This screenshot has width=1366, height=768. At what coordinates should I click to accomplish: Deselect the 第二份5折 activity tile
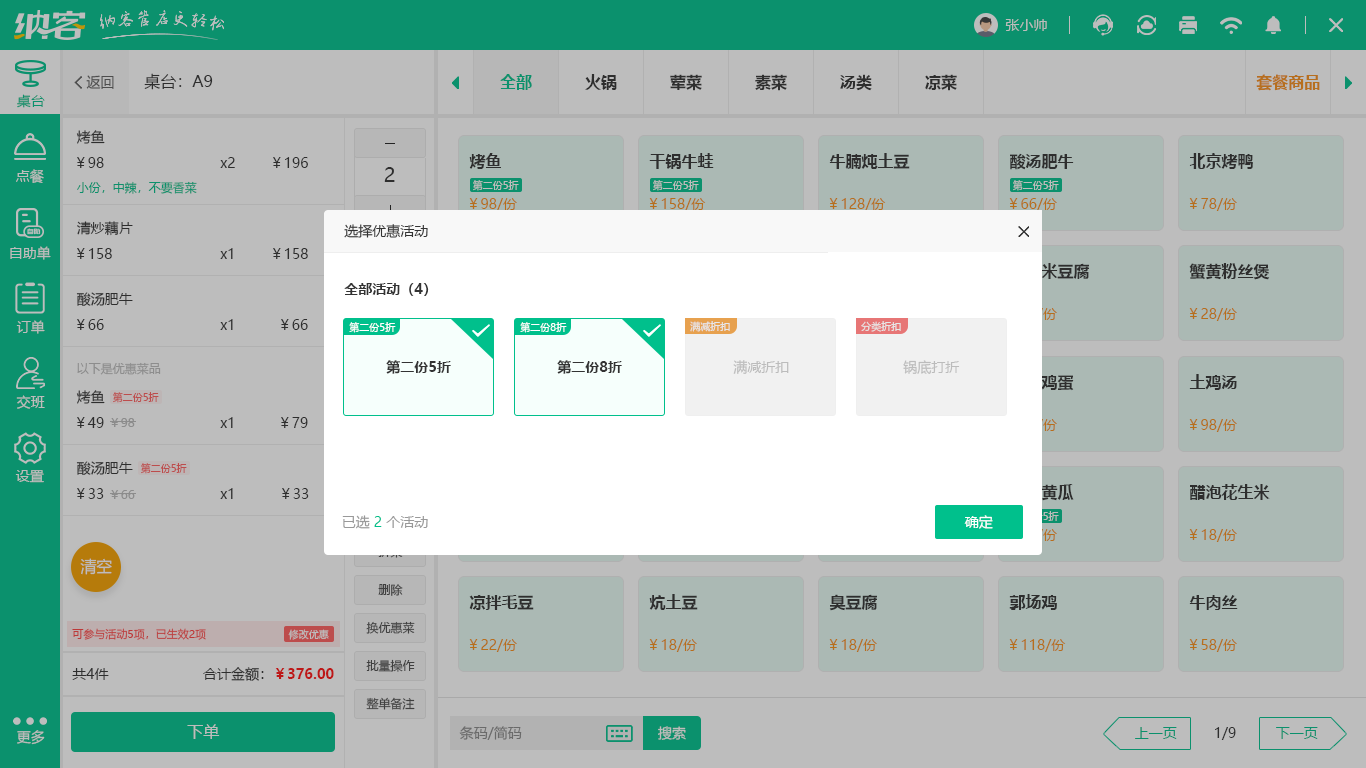coord(418,367)
